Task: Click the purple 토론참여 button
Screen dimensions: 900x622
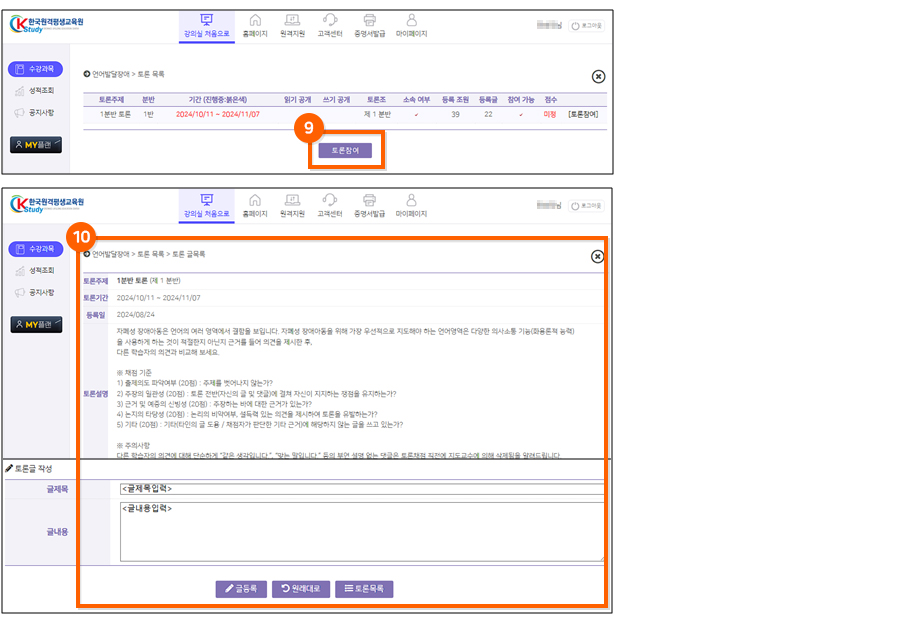Action: click(x=345, y=151)
